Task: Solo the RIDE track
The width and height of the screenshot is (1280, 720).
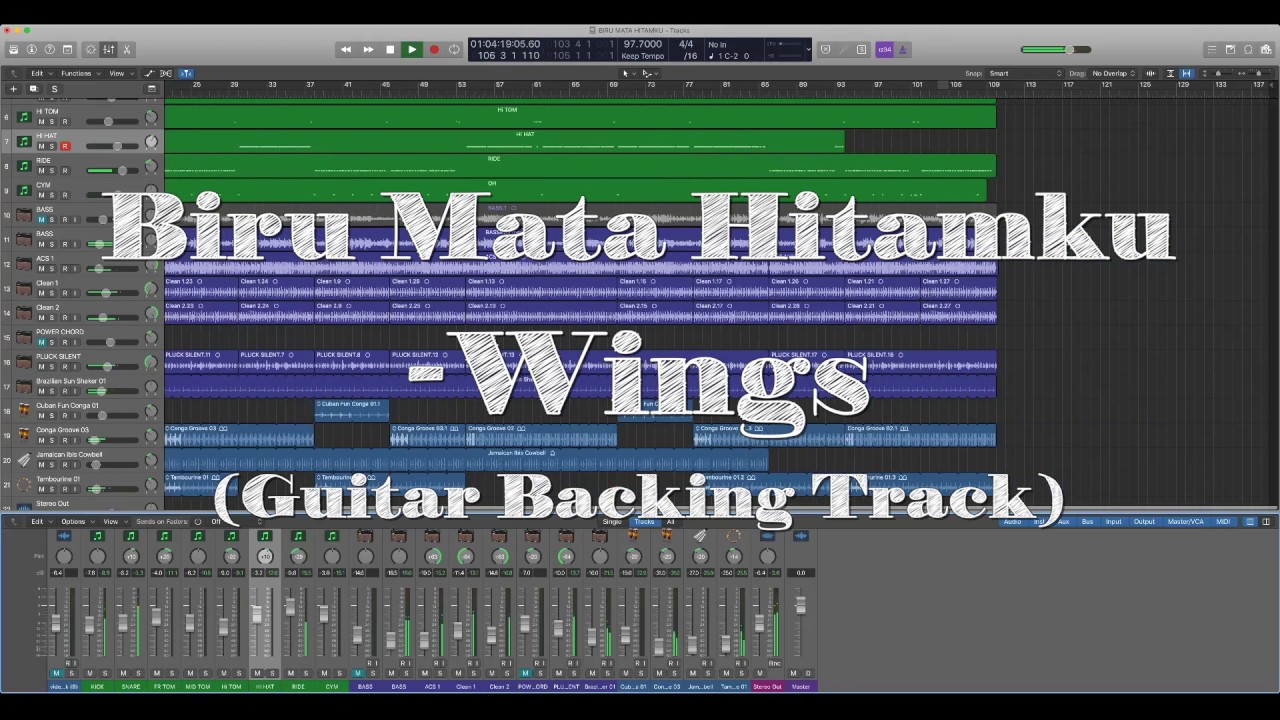Action: [53, 171]
